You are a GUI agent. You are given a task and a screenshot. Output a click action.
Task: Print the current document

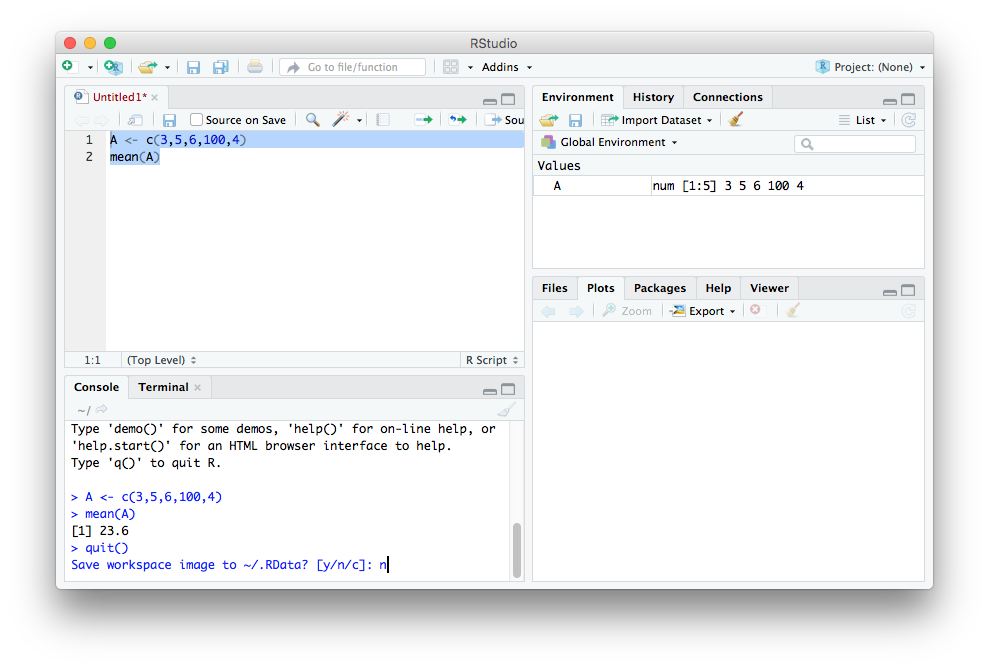[x=255, y=65]
